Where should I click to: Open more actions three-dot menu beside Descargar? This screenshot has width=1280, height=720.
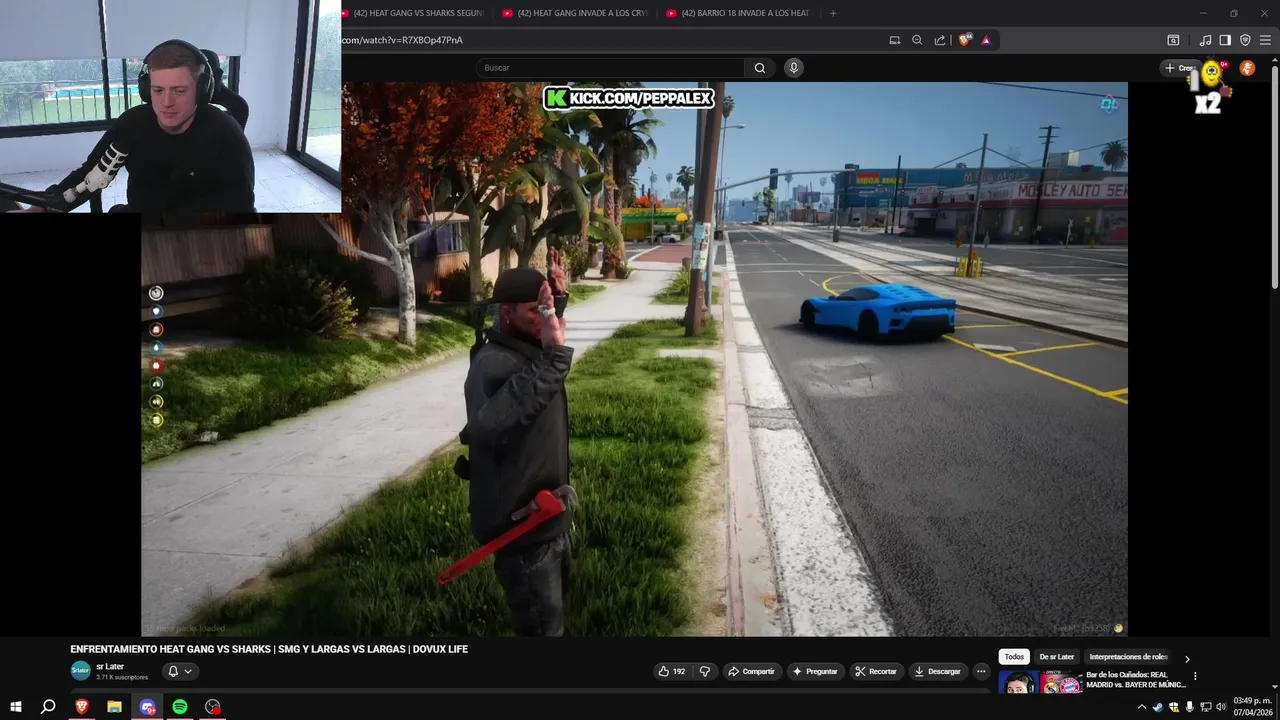click(981, 671)
